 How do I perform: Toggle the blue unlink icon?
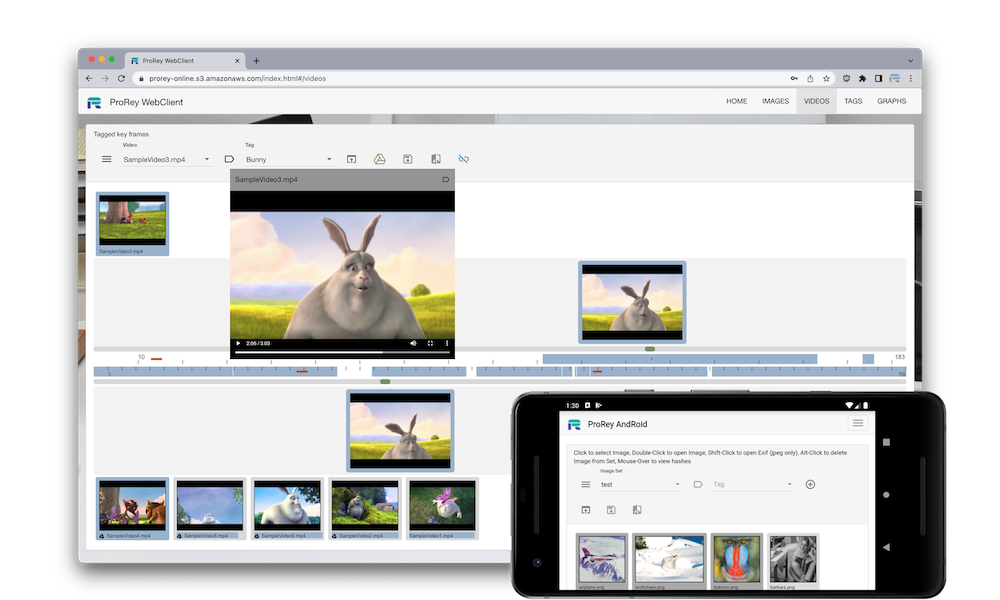pos(464,159)
